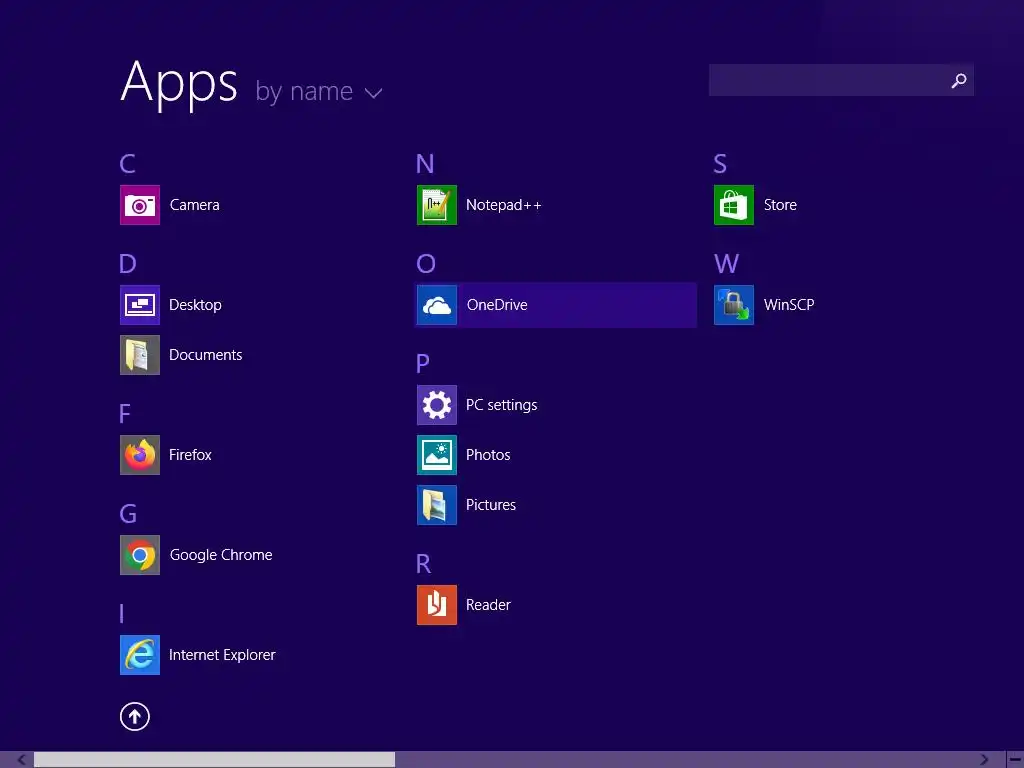Select the letter N group header
1024x768 pixels.
[x=425, y=163]
